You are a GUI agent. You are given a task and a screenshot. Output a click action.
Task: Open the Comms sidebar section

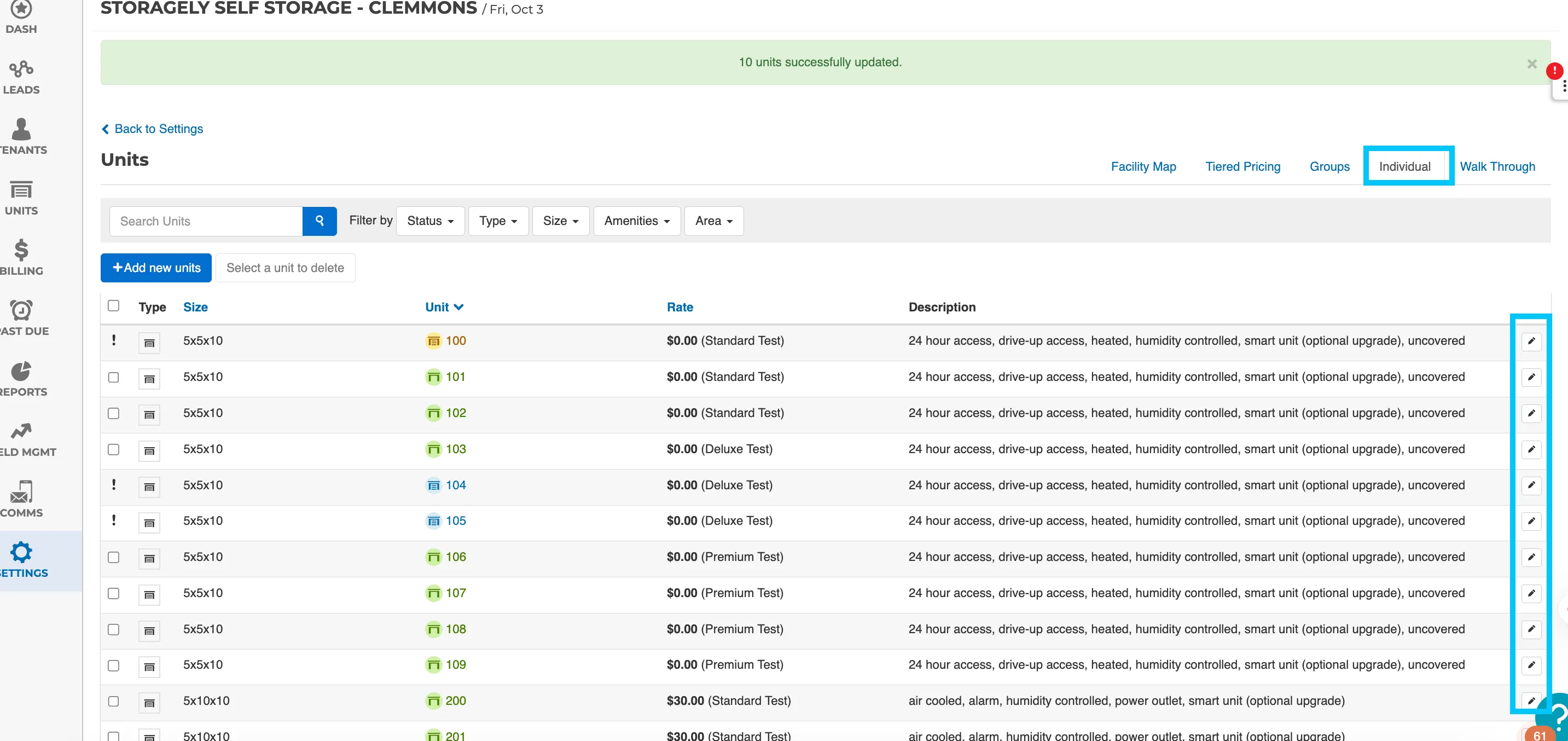21,500
